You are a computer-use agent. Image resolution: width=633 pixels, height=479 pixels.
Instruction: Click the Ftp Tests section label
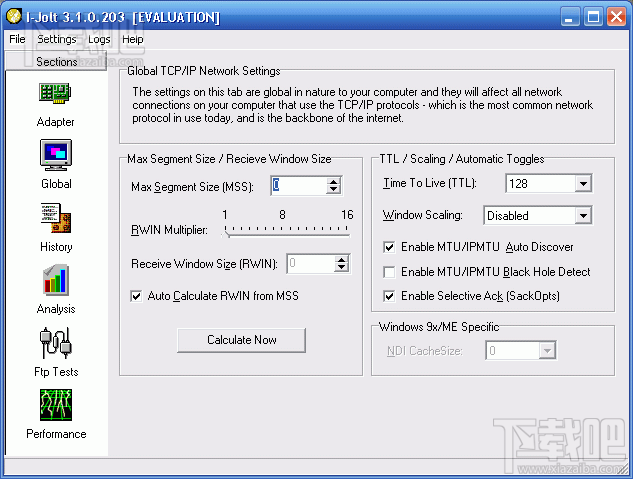pos(56,372)
